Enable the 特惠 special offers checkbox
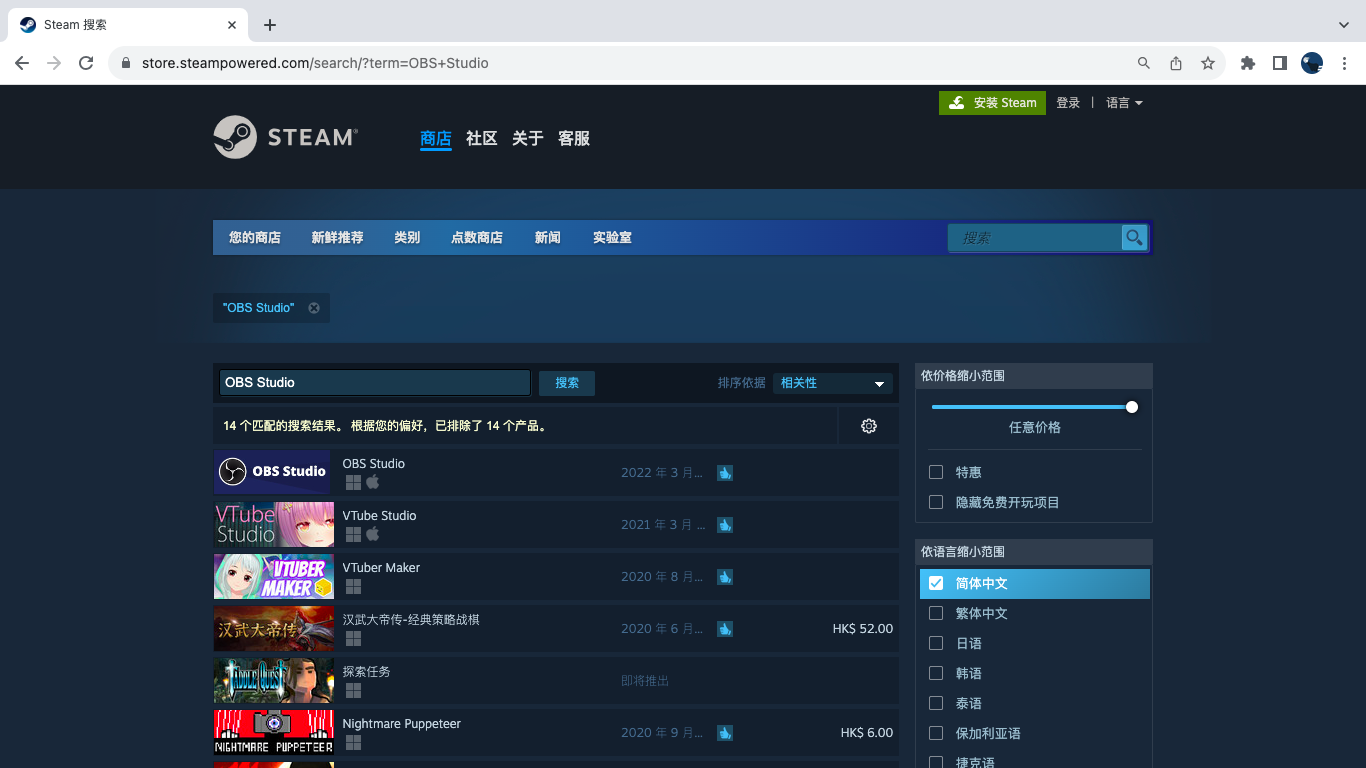This screenshot has height=768, width=1366. pos(936,472)
